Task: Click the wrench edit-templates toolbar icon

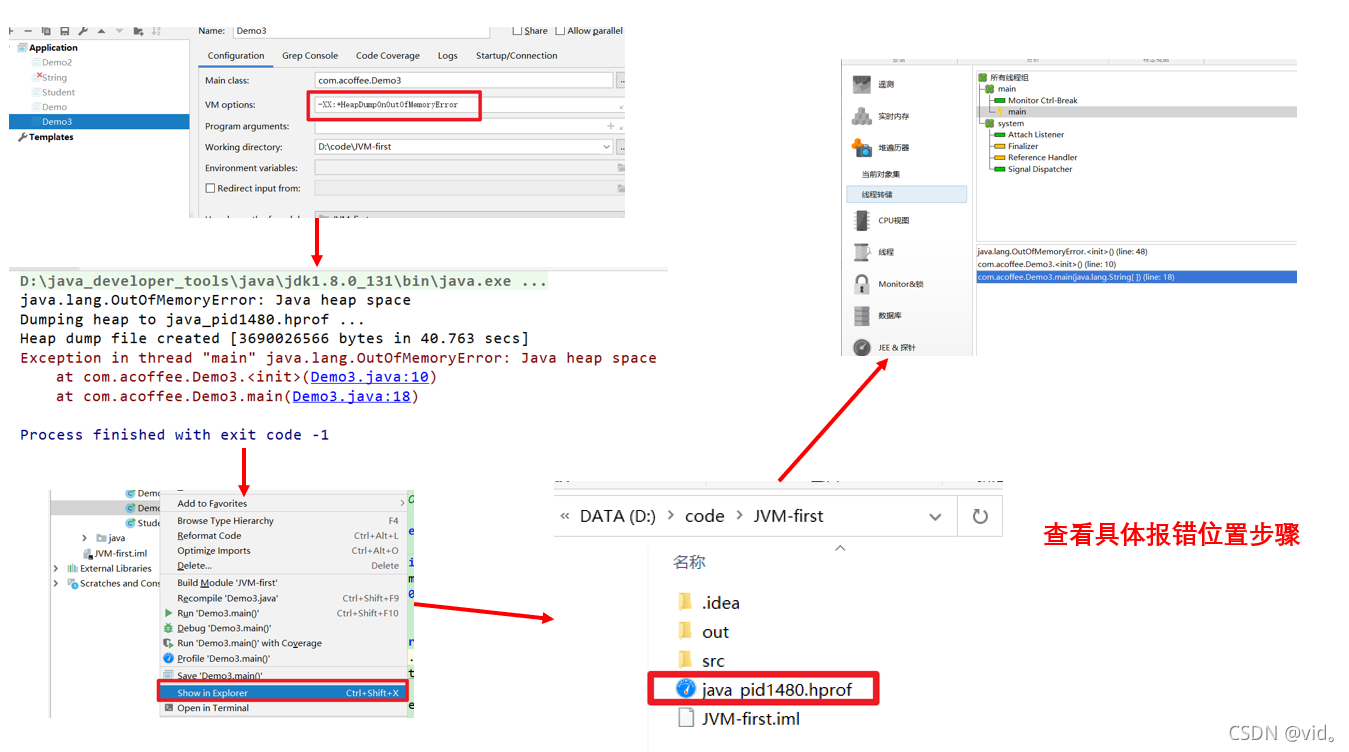Action: pyautogui.click(x=83, y=31)
